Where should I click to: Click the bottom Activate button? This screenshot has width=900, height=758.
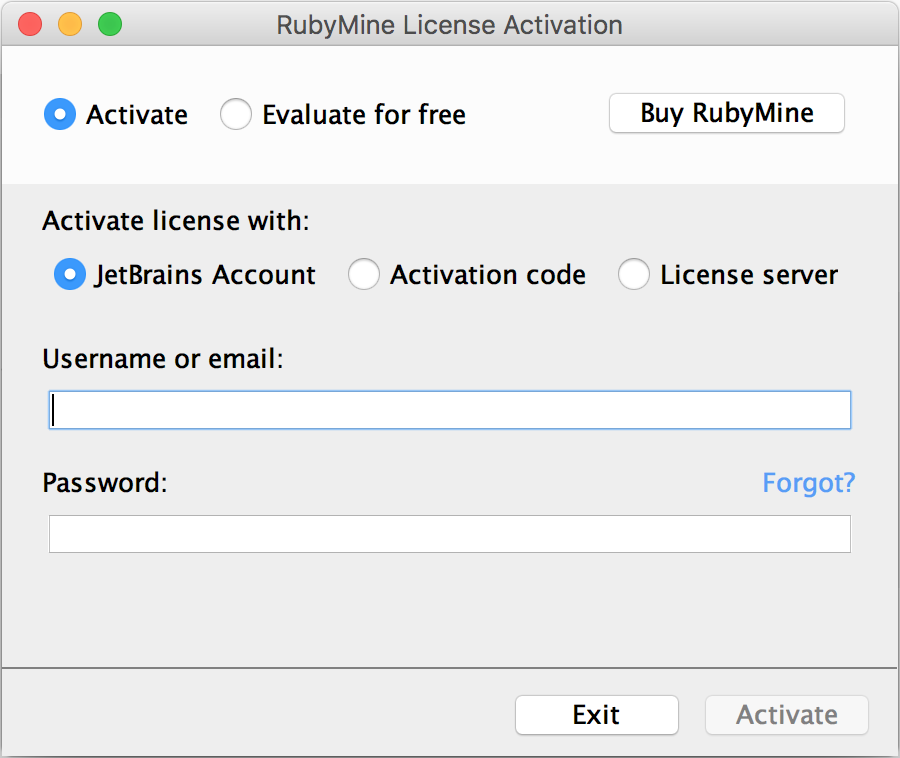787,715
